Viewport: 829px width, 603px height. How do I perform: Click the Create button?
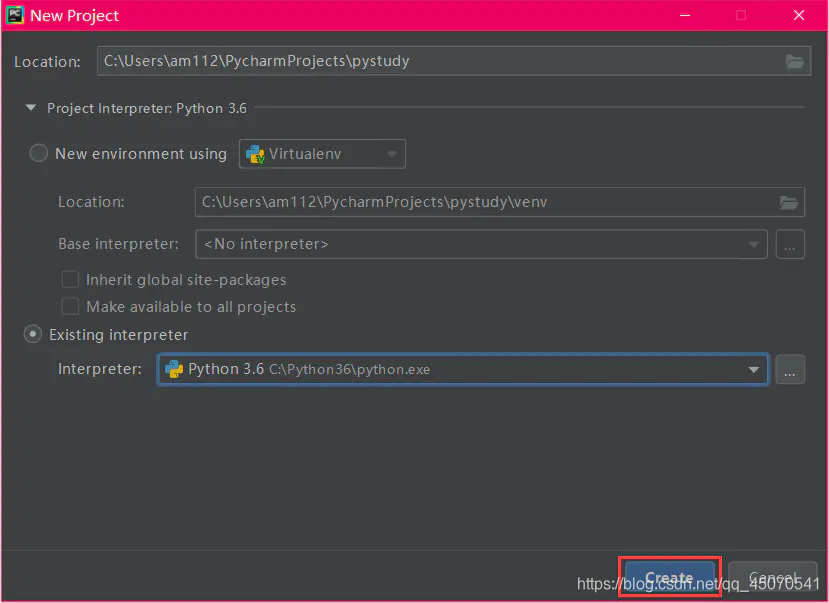tap(669, 577)
